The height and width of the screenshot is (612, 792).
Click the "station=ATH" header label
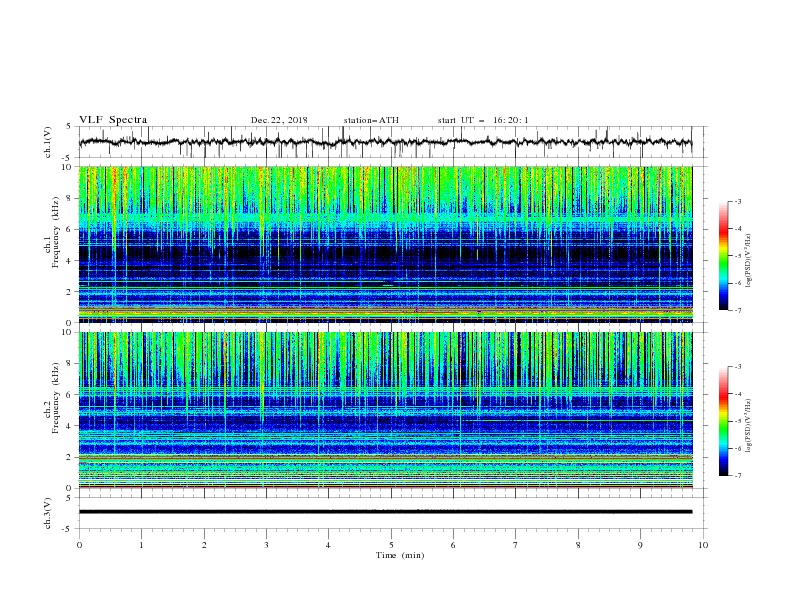click(371, 120)
